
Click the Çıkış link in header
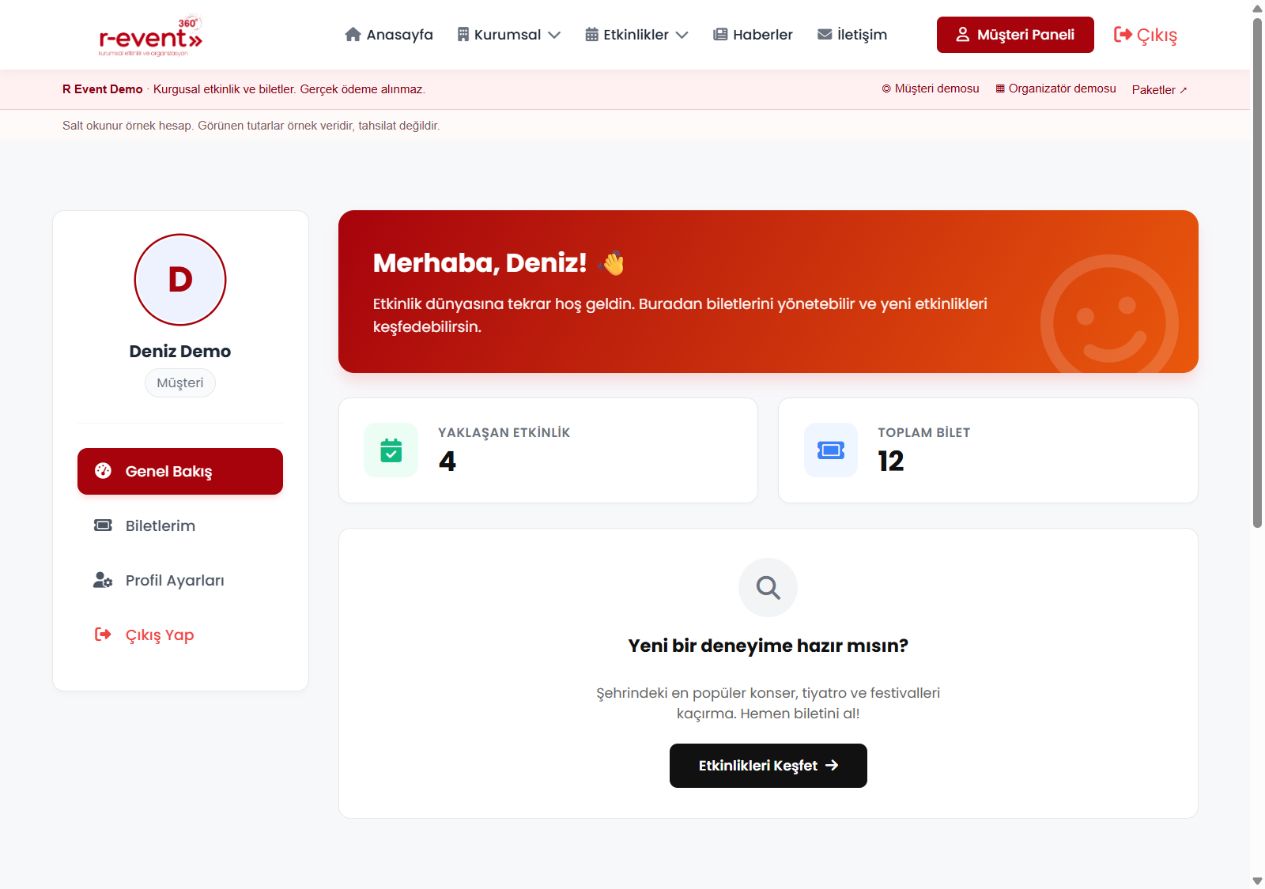[x=1145, y=35]
